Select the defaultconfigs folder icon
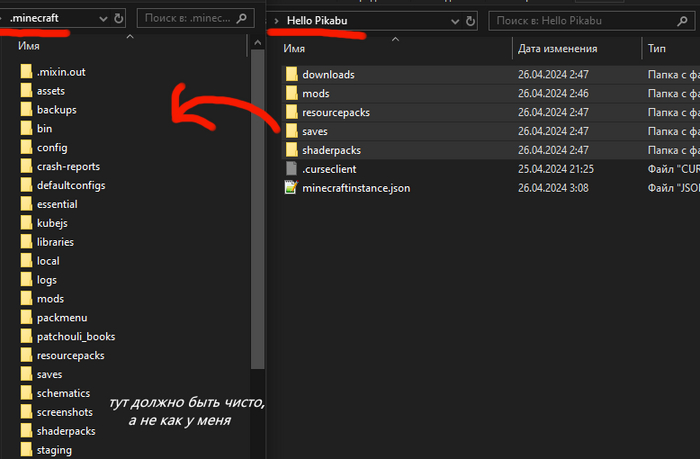700x459 pixels. tap(26, 185)
